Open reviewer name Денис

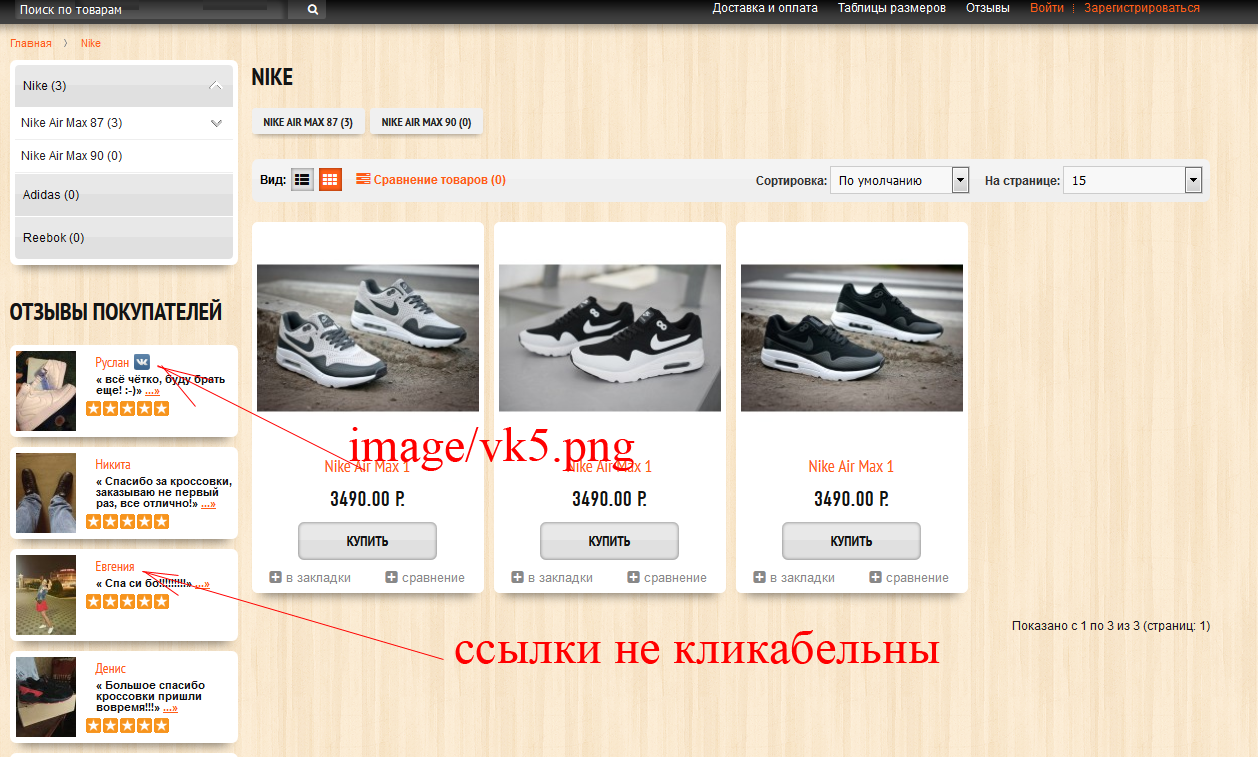(111, 669)
